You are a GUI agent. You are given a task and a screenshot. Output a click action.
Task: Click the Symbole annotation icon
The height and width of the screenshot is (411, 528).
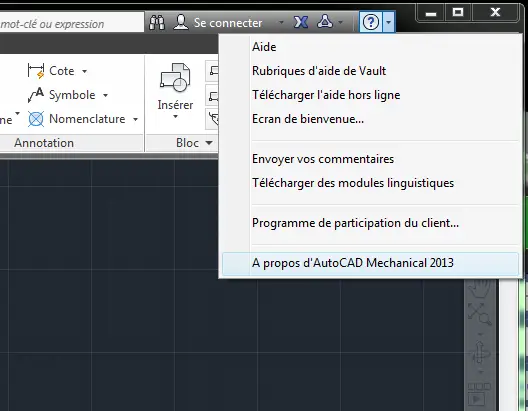tap(36, 95)
